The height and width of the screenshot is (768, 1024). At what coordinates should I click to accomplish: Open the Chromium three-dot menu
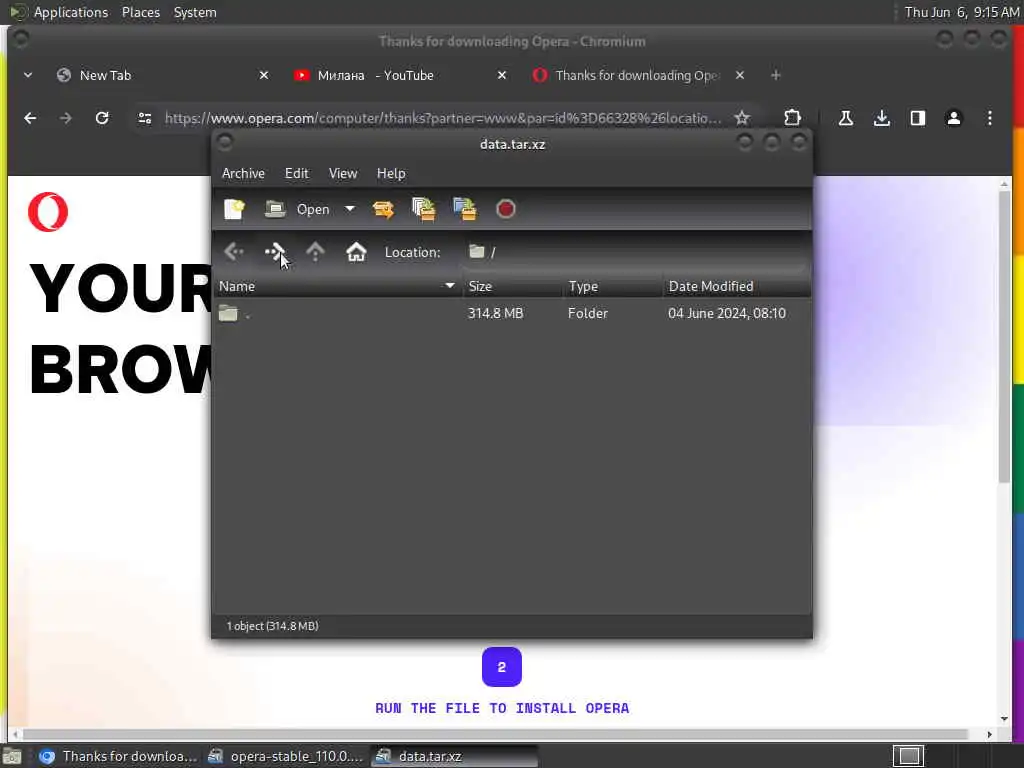point(990,118)
